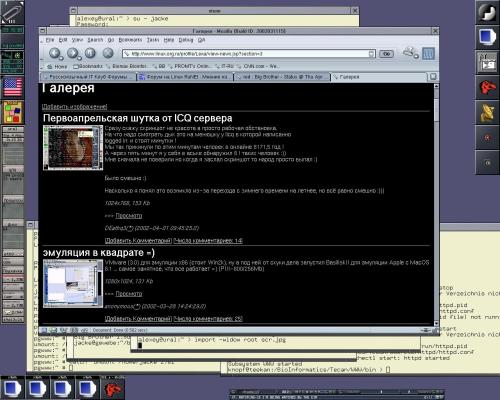Open the Tasks menu
Viewport: 500px width, 400px height.
pos(153,40)
